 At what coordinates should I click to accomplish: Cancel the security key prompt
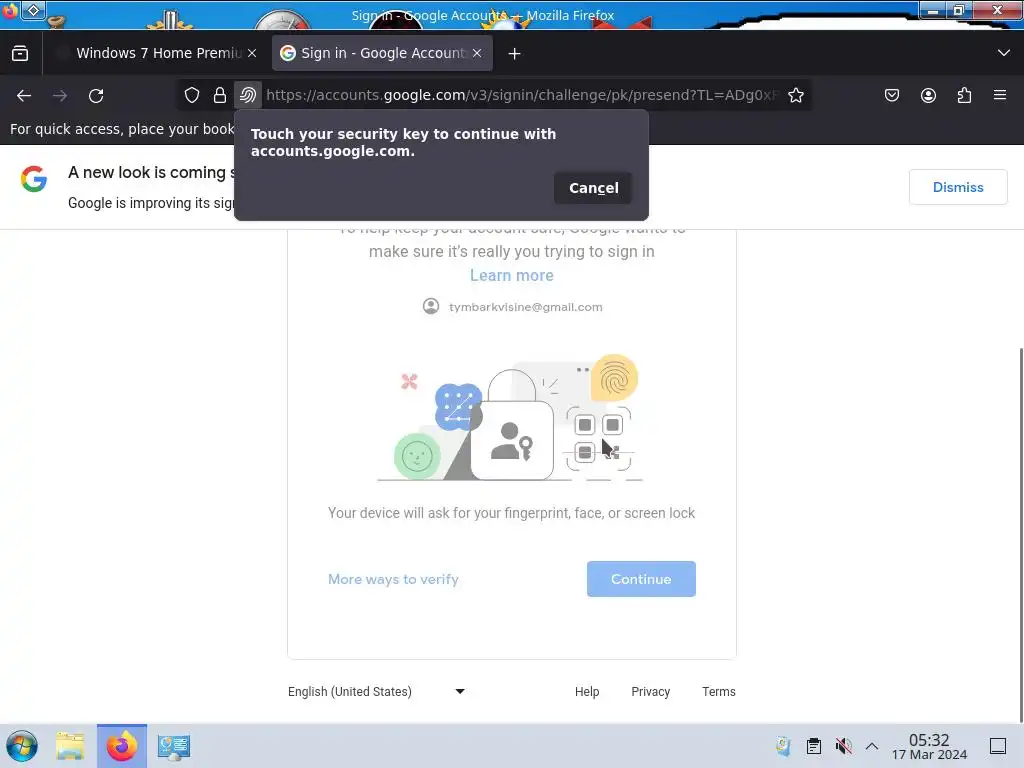(593, 188)
